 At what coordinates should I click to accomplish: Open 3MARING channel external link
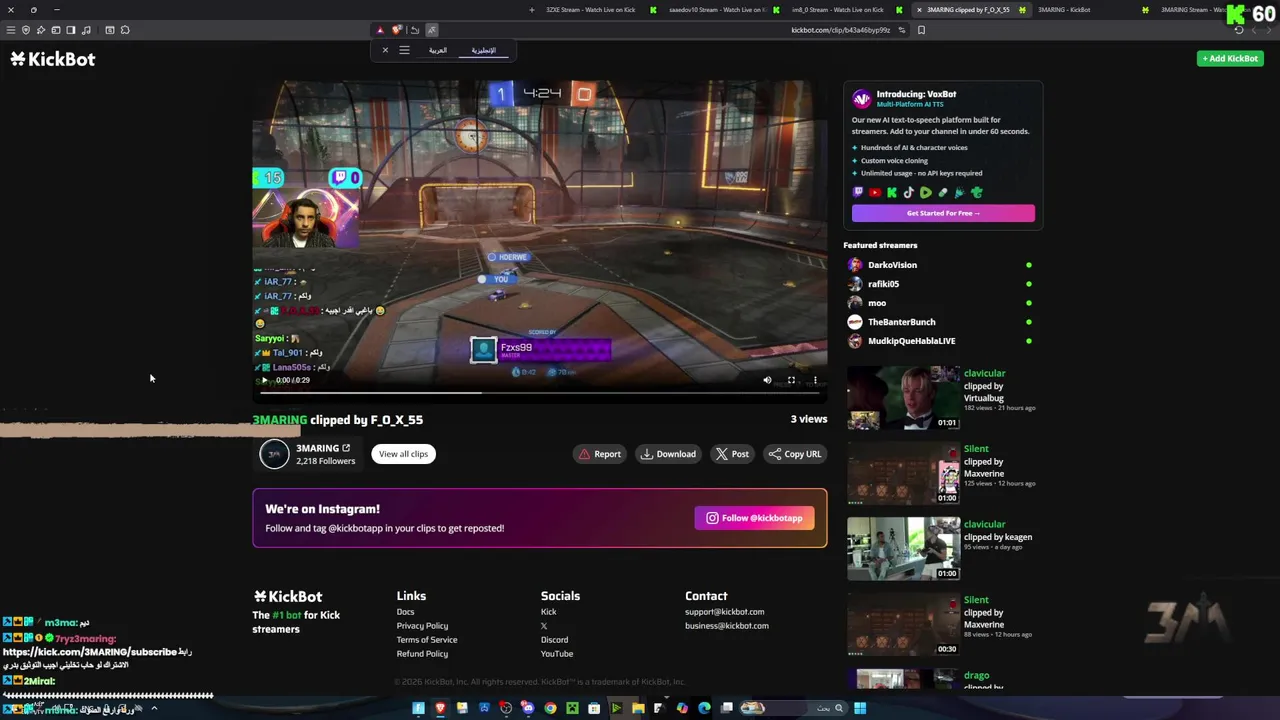point(346,448)
